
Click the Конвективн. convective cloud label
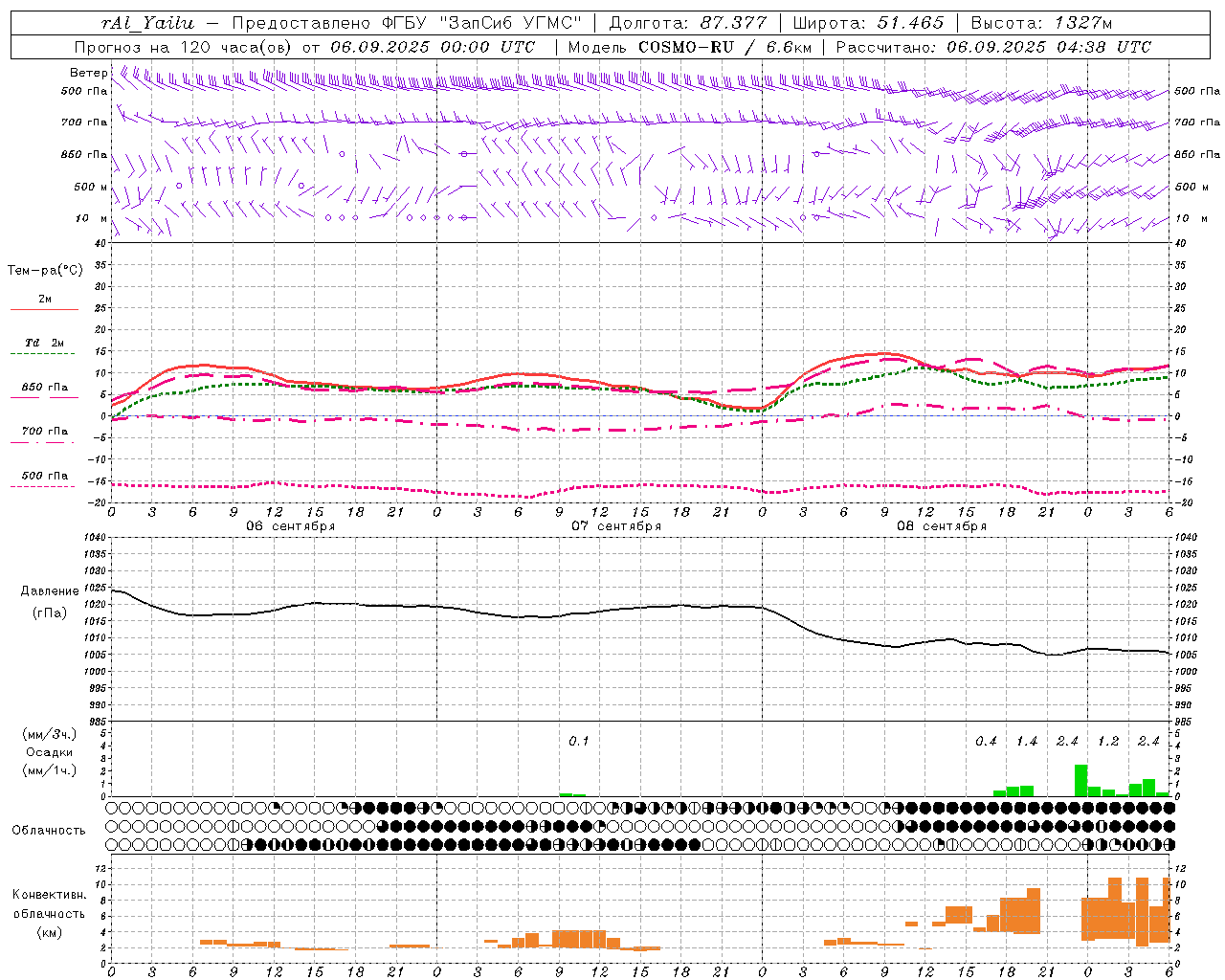coord(49,895)
